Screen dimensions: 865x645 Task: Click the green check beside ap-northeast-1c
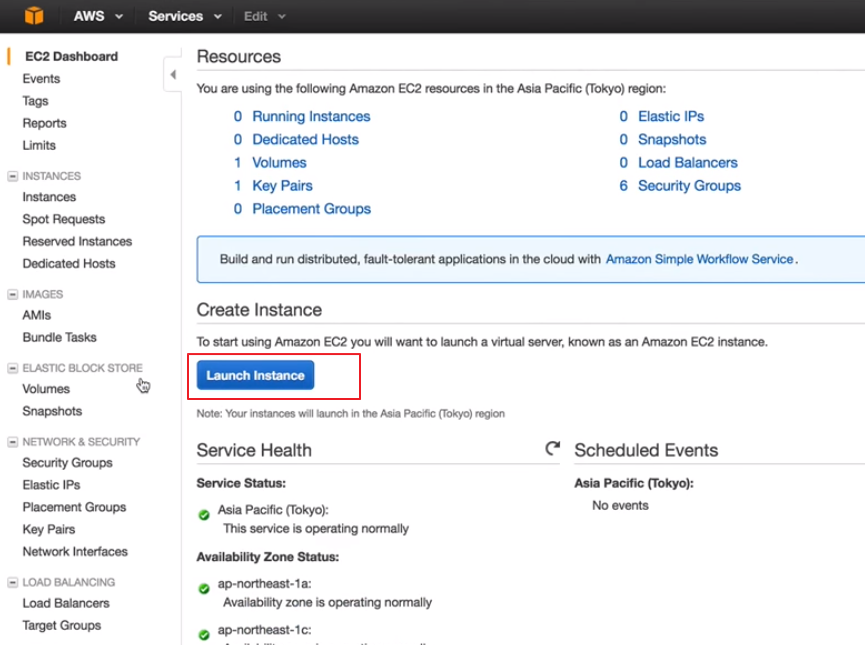coord(204,635)
